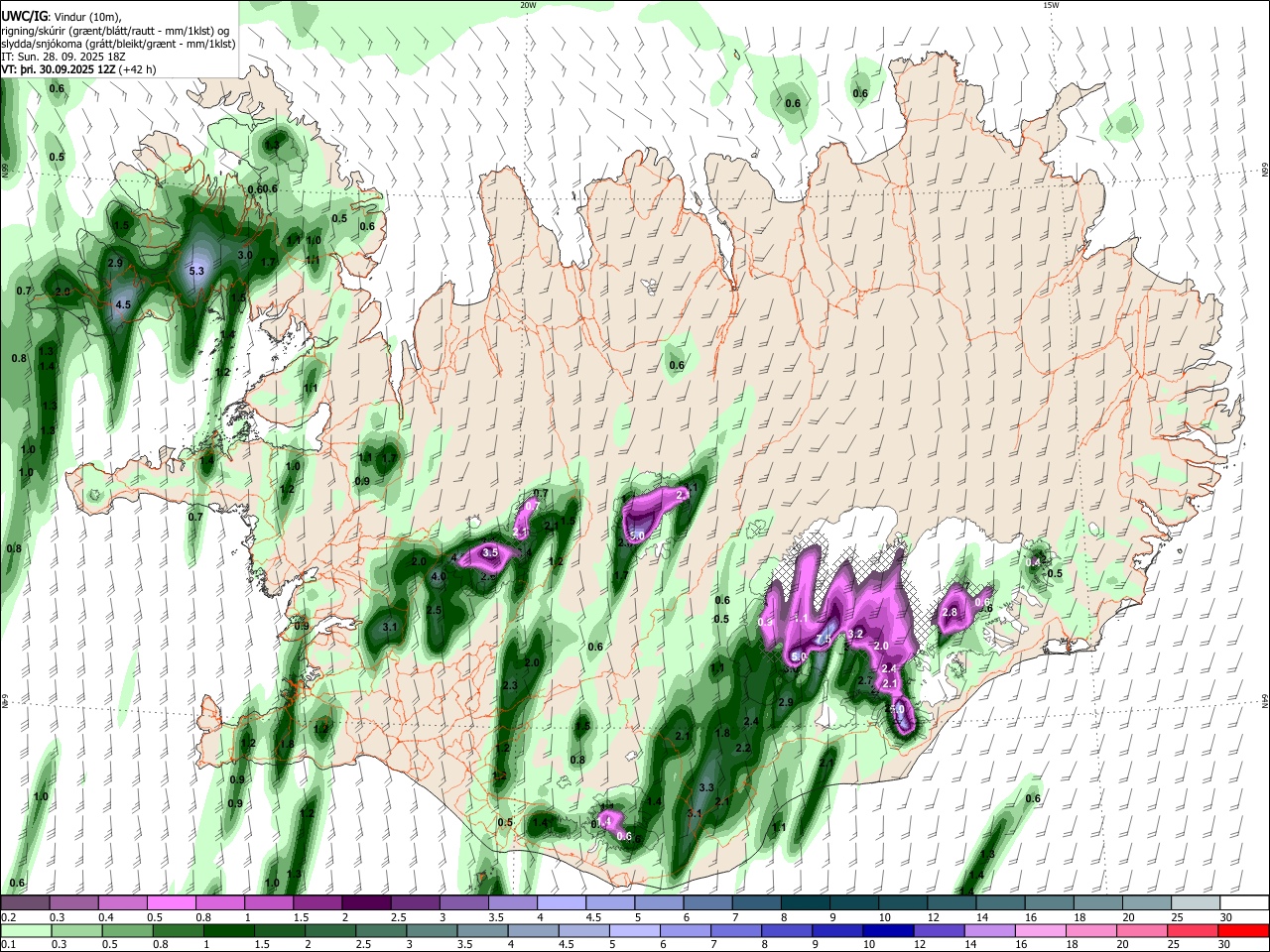Click the "IT: Sun. 28. 09. 2025 18Z" line
The width and height of the screenshot is (1270, 952).
(64, 57)
